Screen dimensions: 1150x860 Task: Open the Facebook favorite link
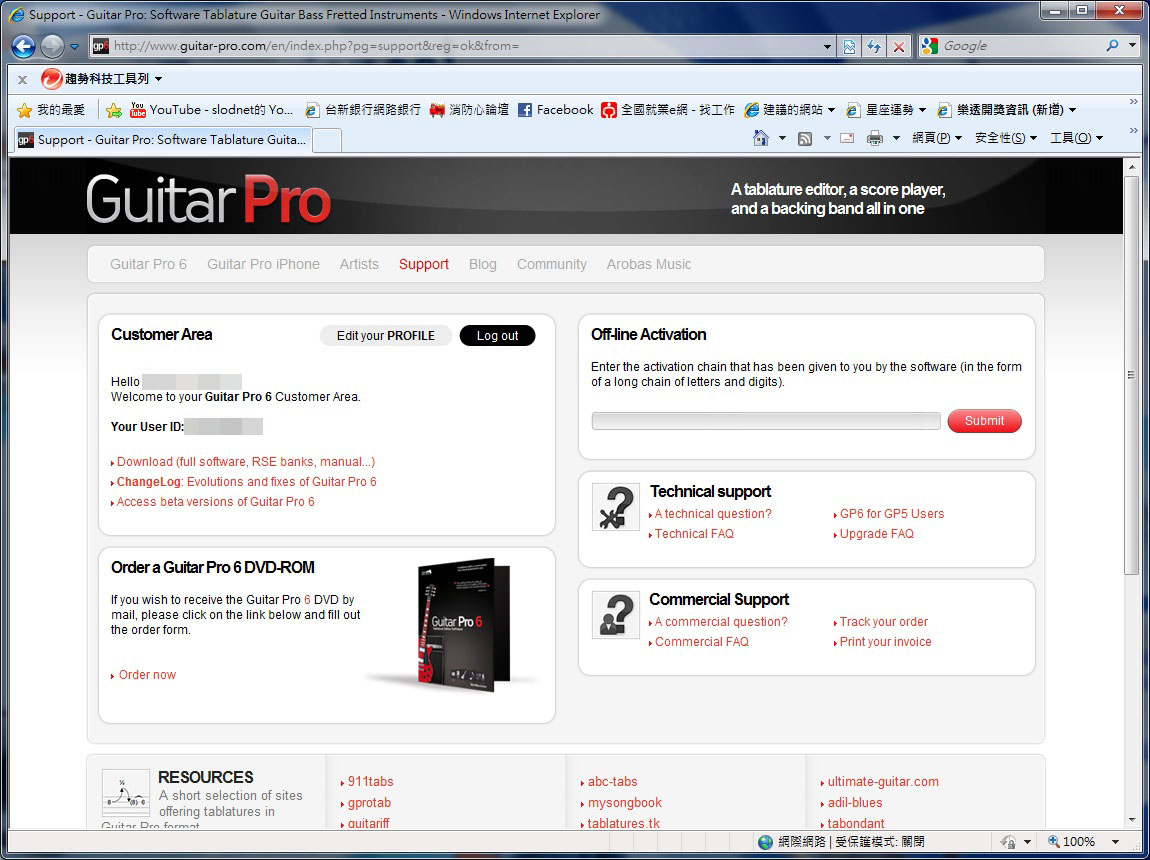(555, 110)
